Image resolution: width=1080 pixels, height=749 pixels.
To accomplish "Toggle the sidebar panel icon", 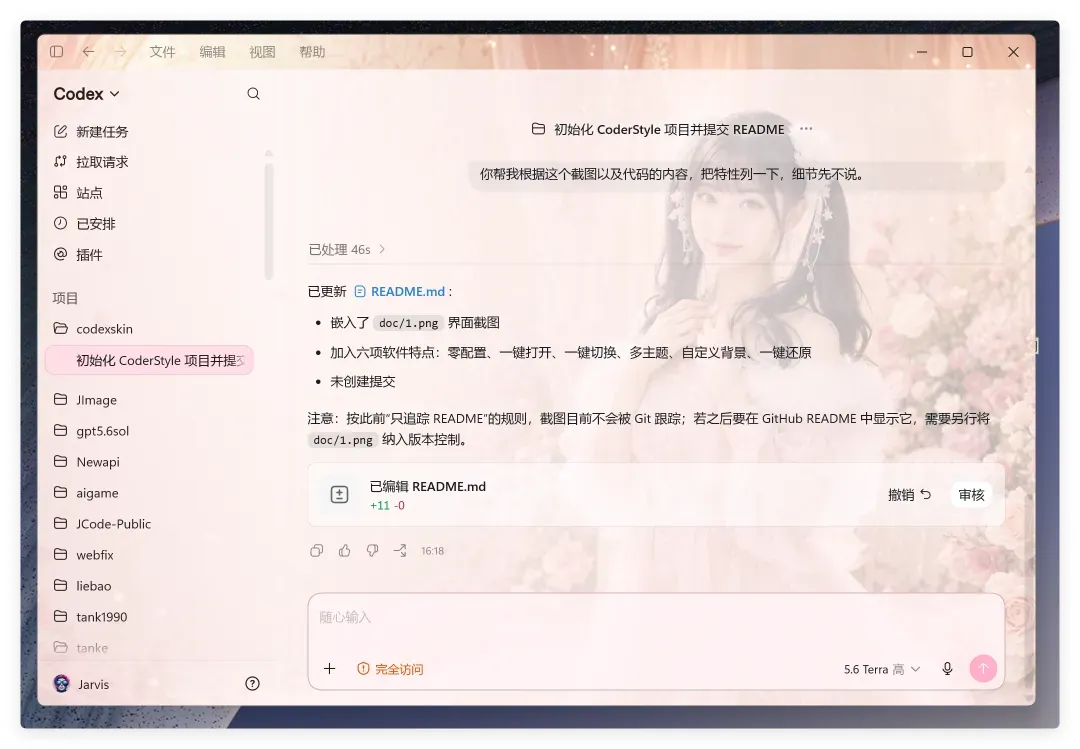I will click(x=57, y=52).
